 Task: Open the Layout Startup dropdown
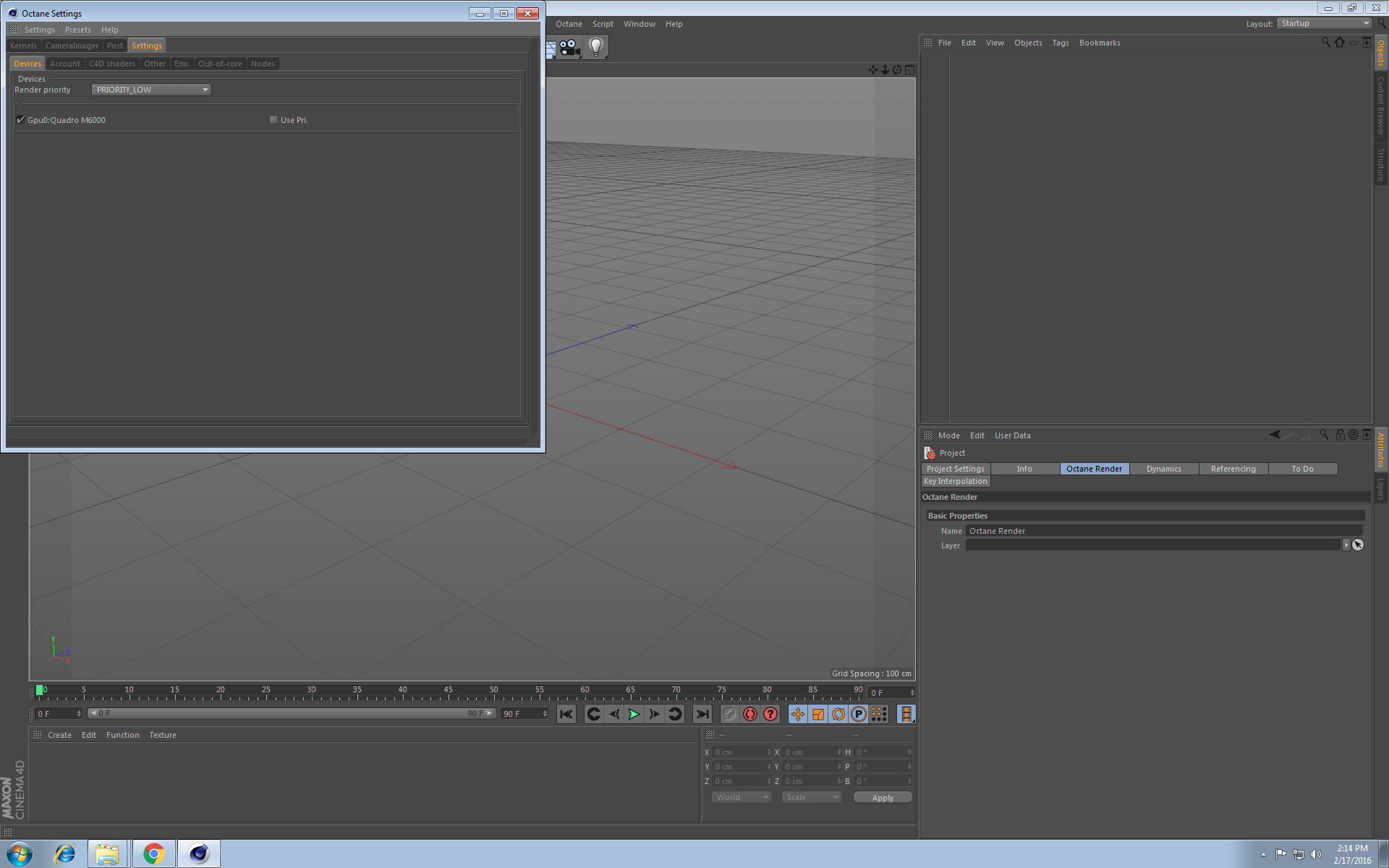[1324, 24]
